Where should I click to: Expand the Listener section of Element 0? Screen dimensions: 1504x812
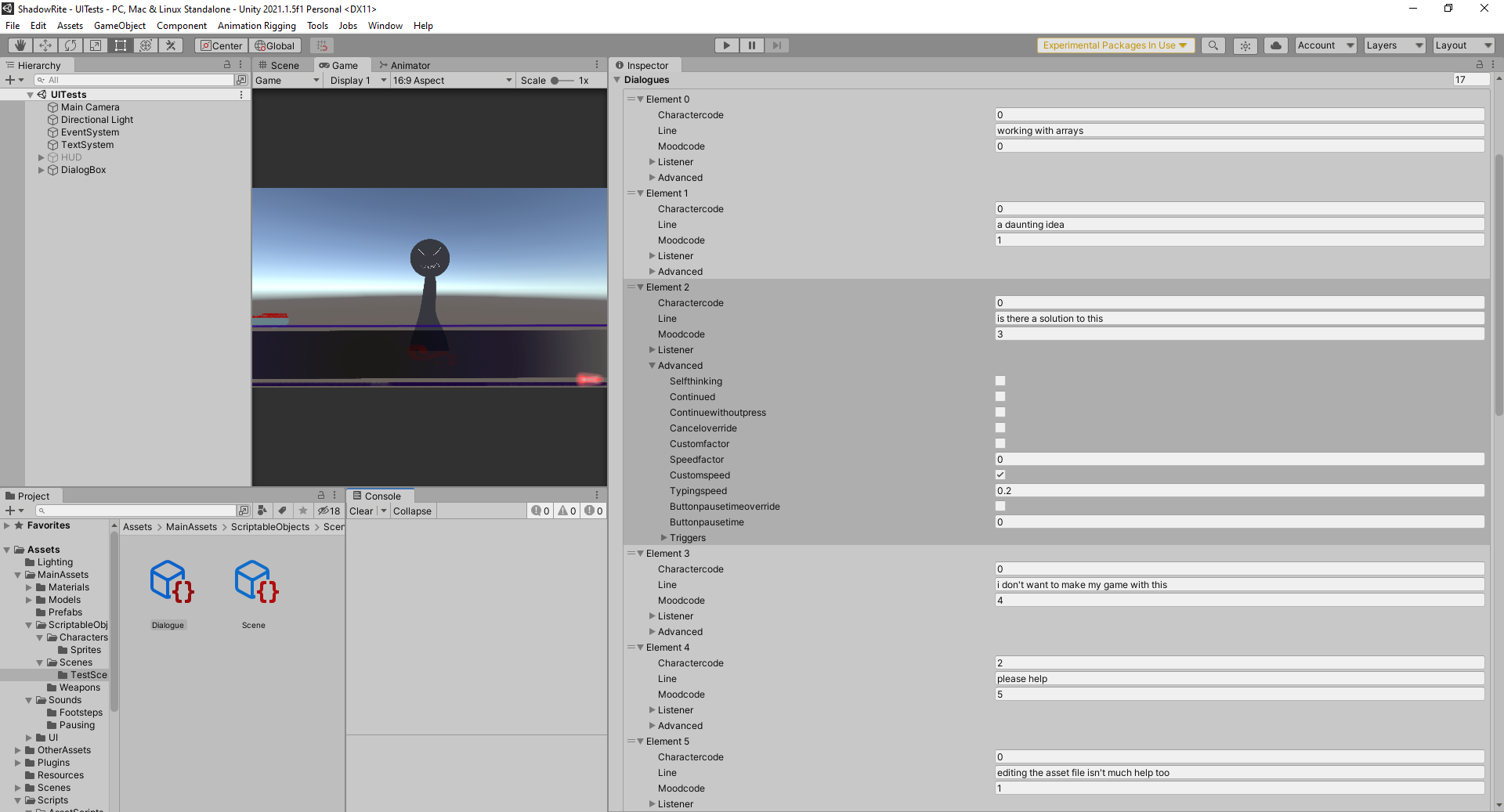coord(653,161)
